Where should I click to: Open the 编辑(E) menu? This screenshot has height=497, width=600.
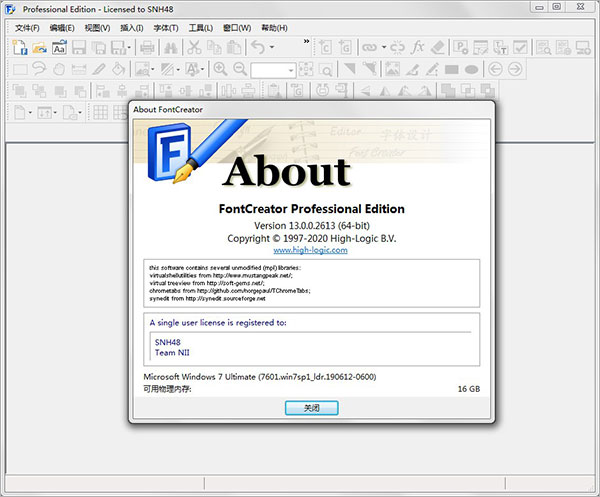click(x=62, y=28)
